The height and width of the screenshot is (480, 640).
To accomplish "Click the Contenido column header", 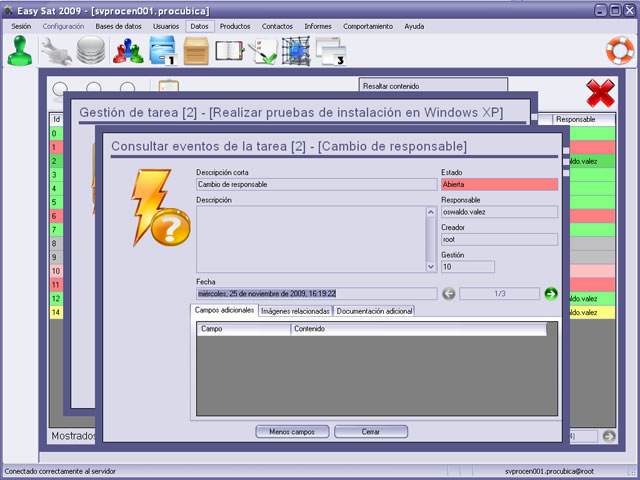I will [418, 329].
